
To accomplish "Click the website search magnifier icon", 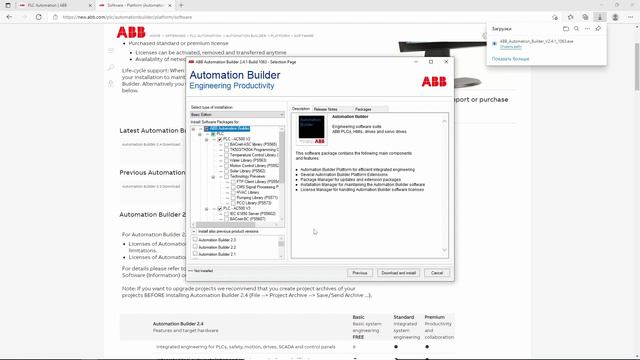I will 111,67.
